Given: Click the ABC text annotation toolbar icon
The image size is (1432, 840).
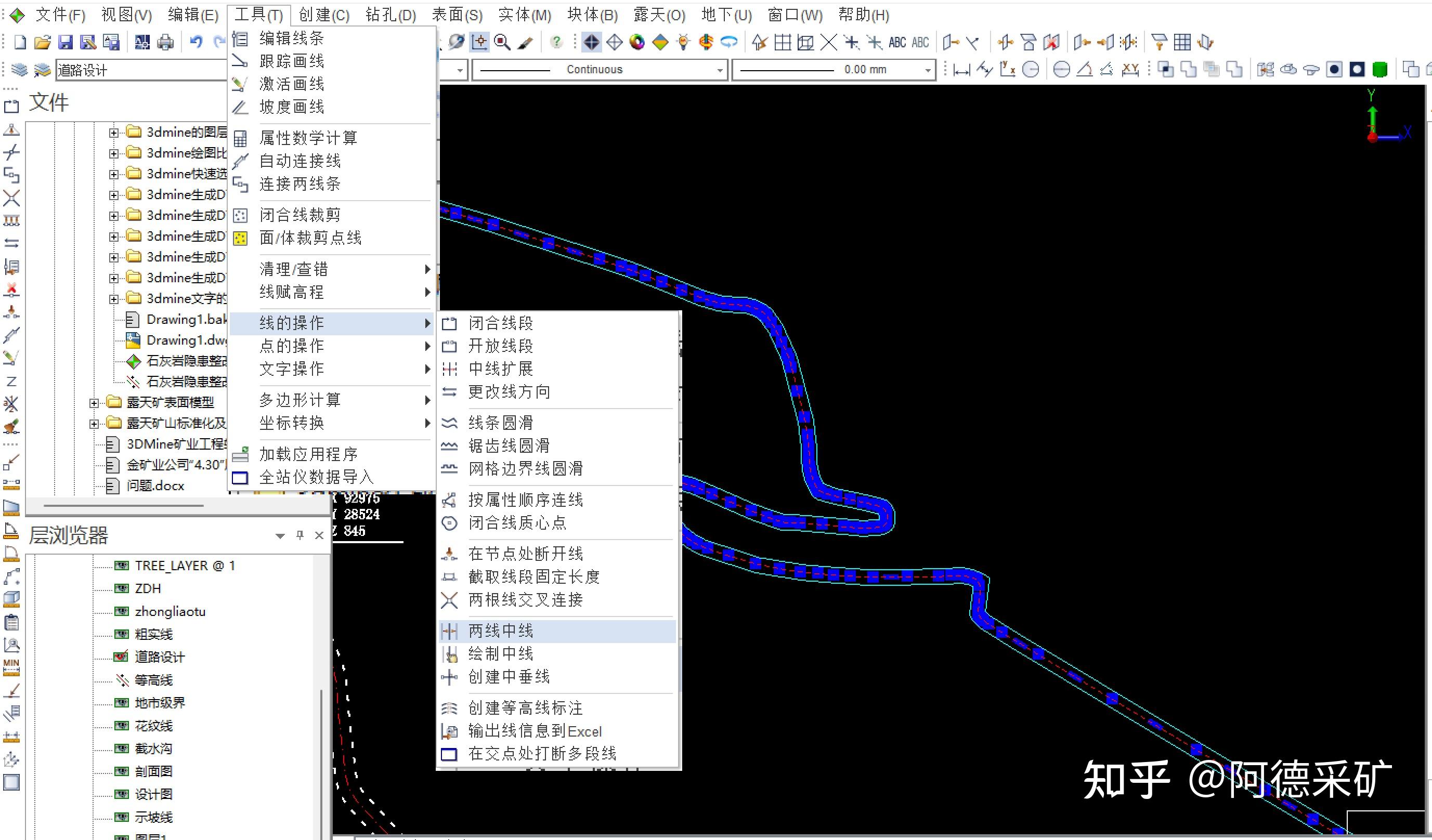Looking at the screenshot, I should pyautogui.click(x=897, y=42).
